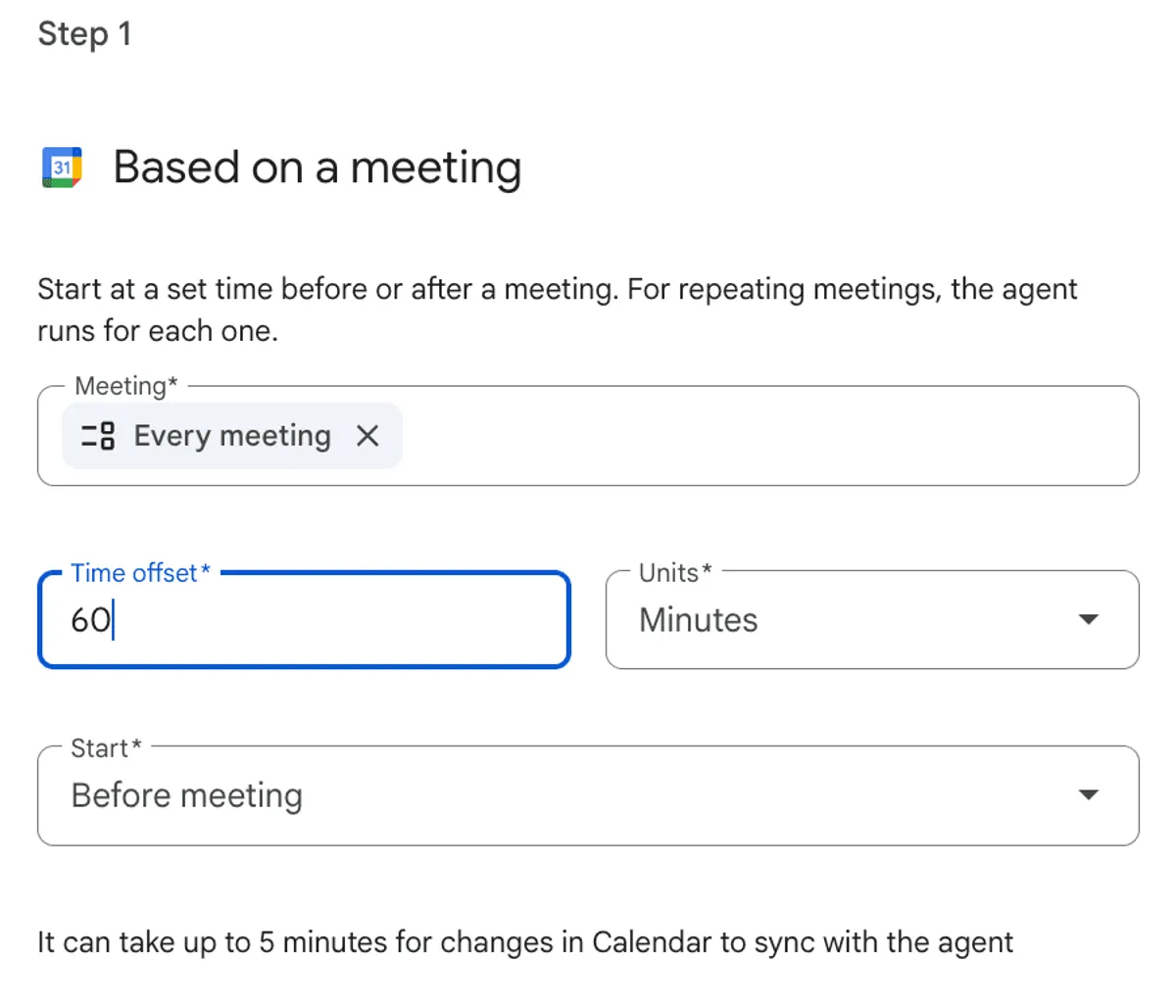Image resolution: width=1176 pixels, height=1008 pixels.
Task: Select the Every meeting chip label
Action: pos(232,436)
